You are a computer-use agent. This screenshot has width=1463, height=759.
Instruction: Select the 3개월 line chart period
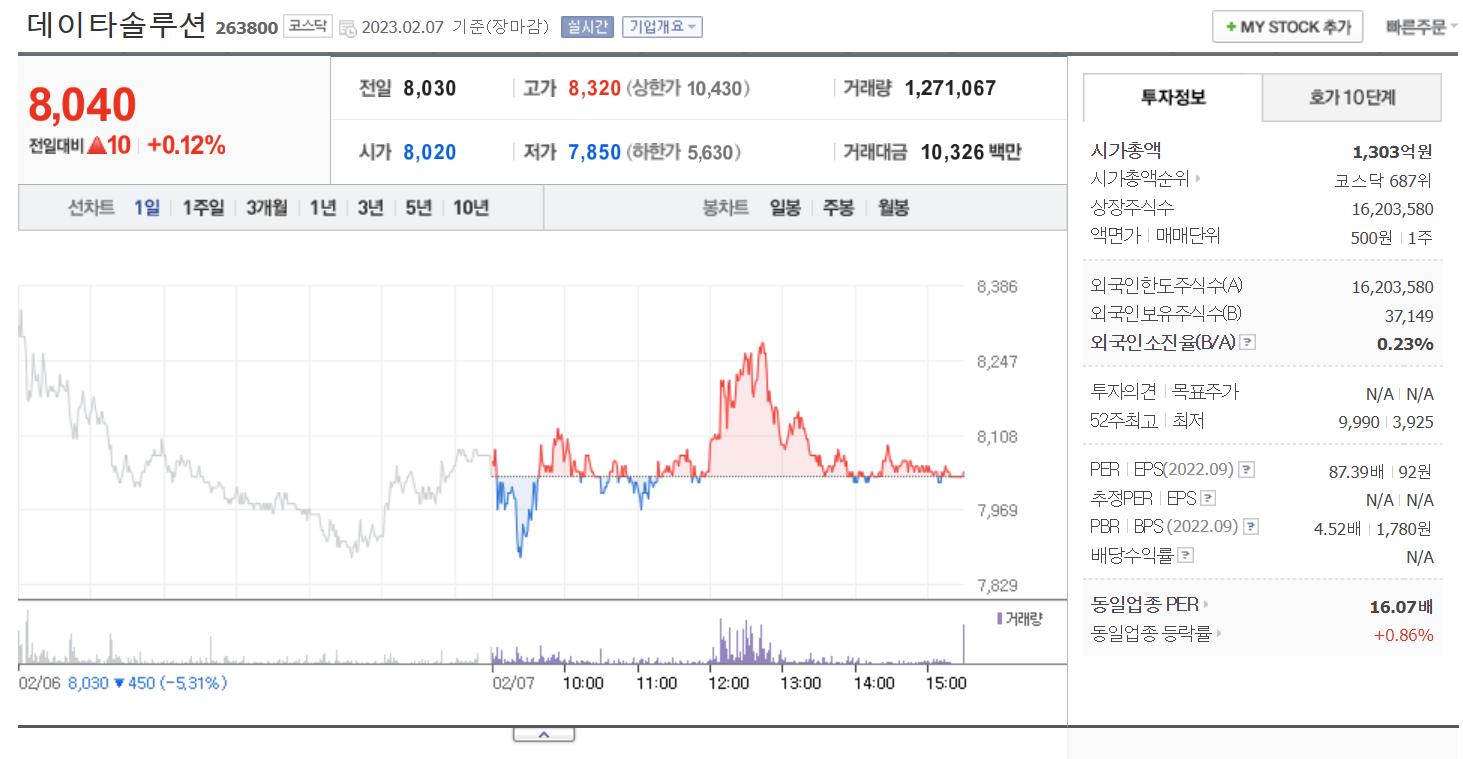267,208
